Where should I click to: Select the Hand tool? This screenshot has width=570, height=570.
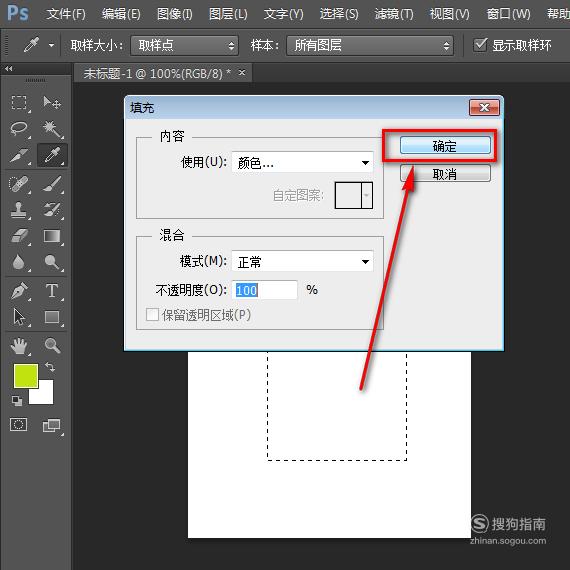pos(19,345)
